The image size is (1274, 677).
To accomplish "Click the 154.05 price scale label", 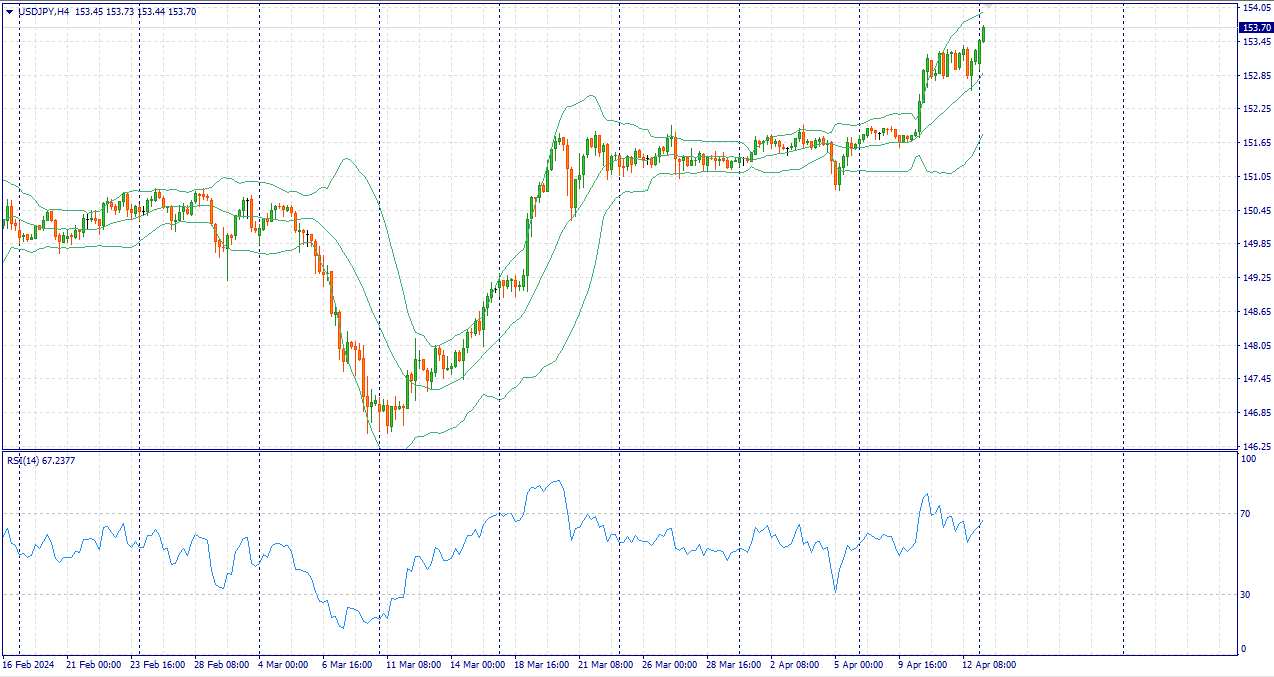I will pyautogui.click(x=1255, y=8).
